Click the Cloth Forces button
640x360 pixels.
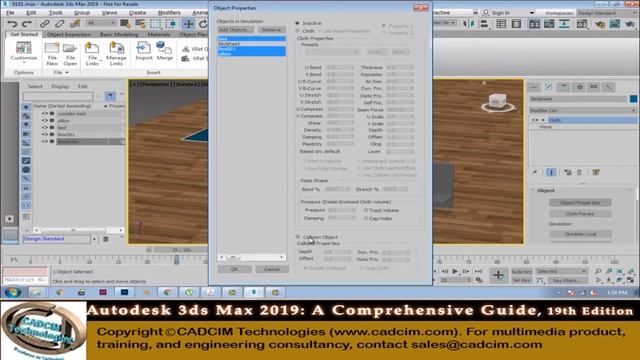coord(580,214)
